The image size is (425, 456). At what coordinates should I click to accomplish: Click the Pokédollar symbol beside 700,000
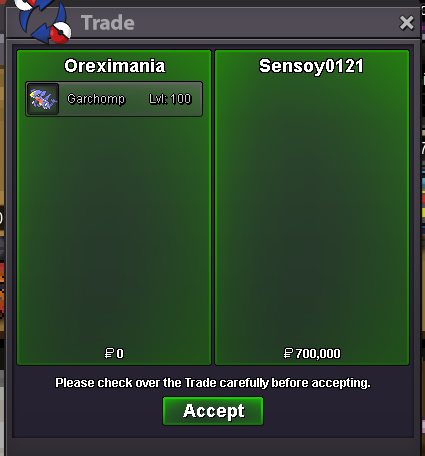click(288, 353)
